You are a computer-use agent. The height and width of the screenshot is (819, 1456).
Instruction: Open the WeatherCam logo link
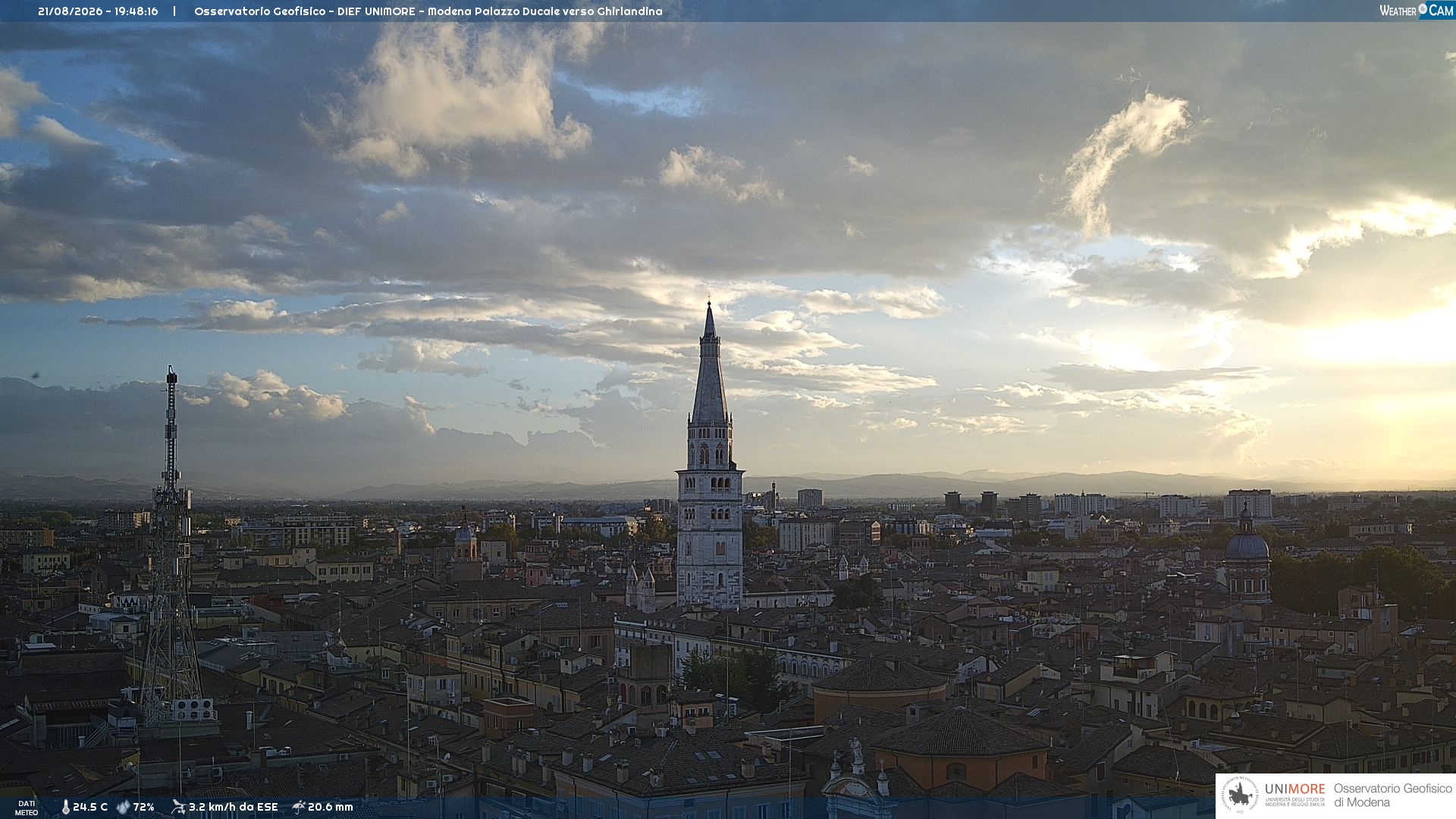tap(1417, 10)
